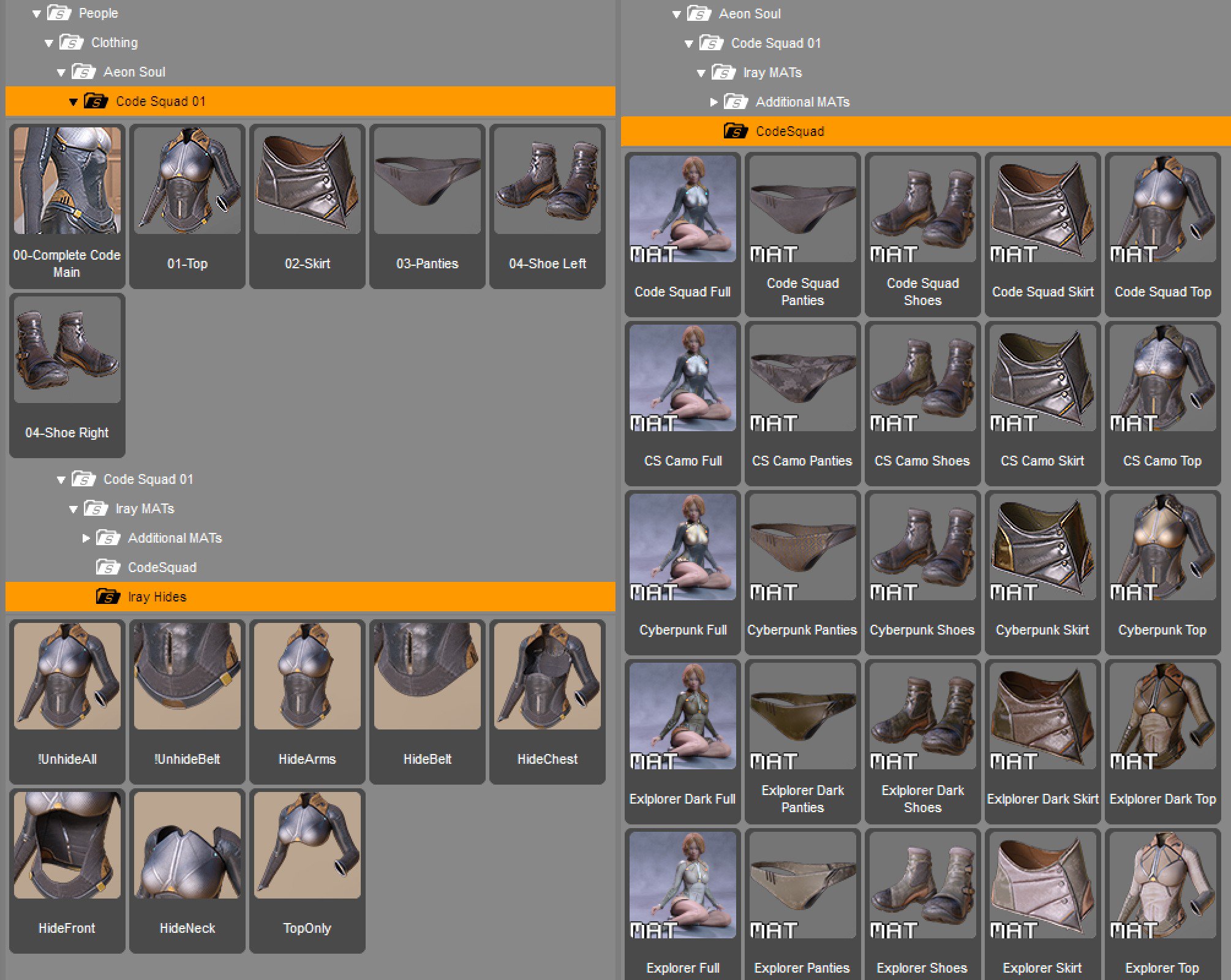
Task: Apply the !UnhideBelt preset
Action: pyautogui.click(x=187, y=701)
